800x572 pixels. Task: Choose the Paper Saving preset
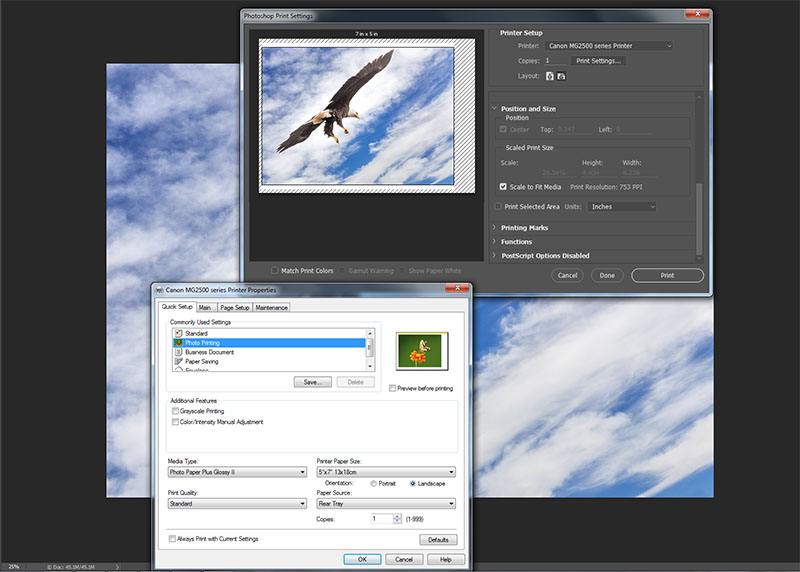pyautogui.click(x=201, y=362)
